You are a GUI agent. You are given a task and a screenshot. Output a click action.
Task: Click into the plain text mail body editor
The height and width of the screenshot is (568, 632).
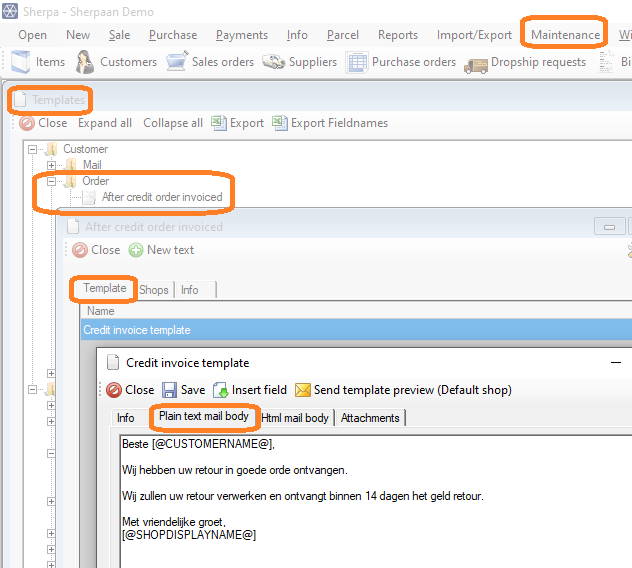[376, 501]
